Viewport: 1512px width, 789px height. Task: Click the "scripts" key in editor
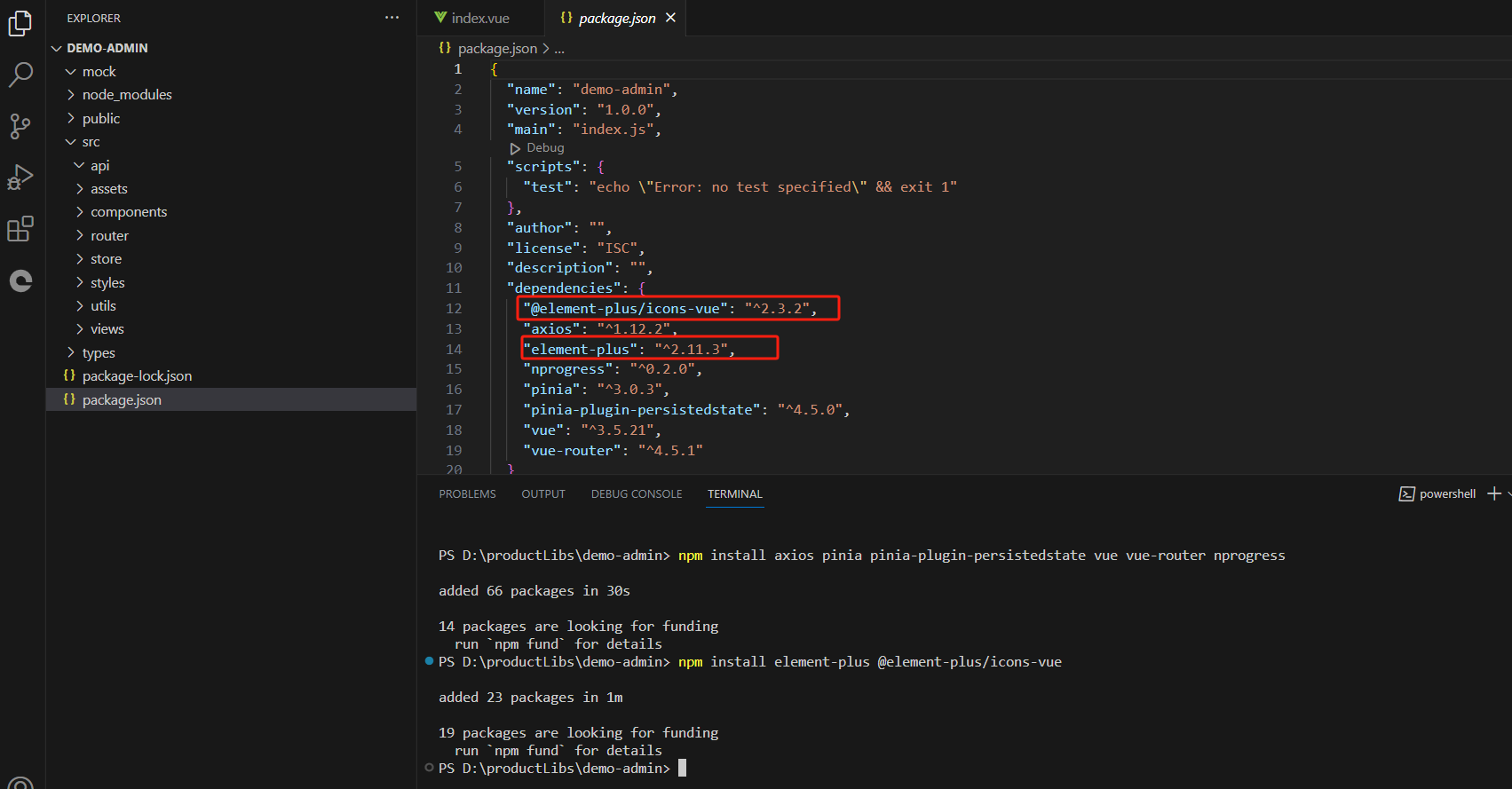coord(543,166)
